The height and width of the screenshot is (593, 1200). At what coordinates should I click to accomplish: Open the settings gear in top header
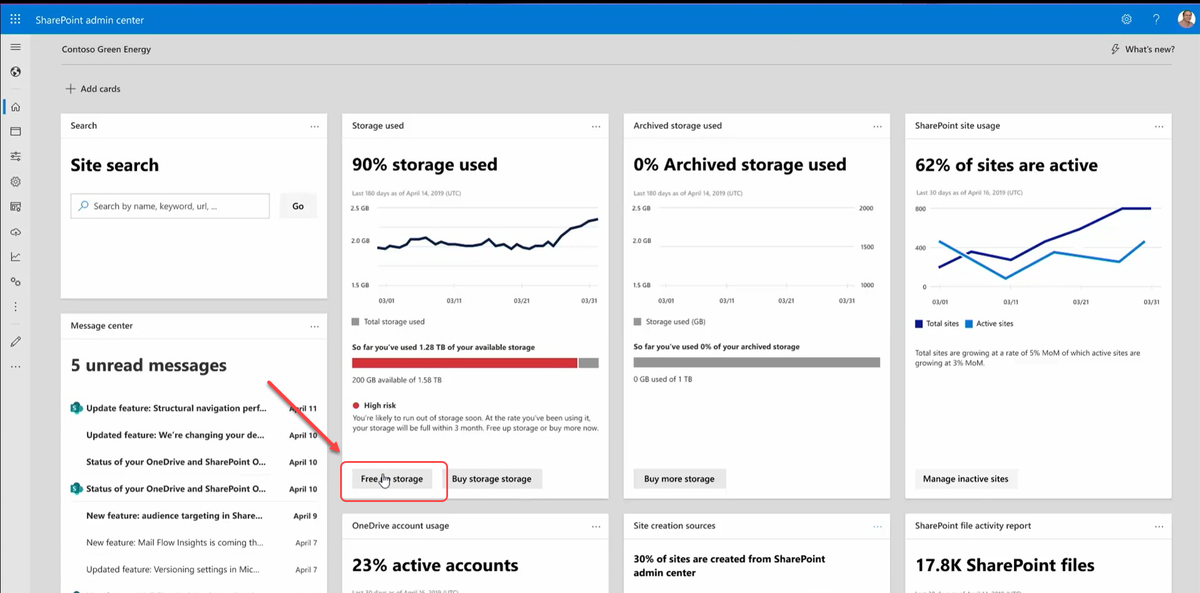click(1126, 19)
